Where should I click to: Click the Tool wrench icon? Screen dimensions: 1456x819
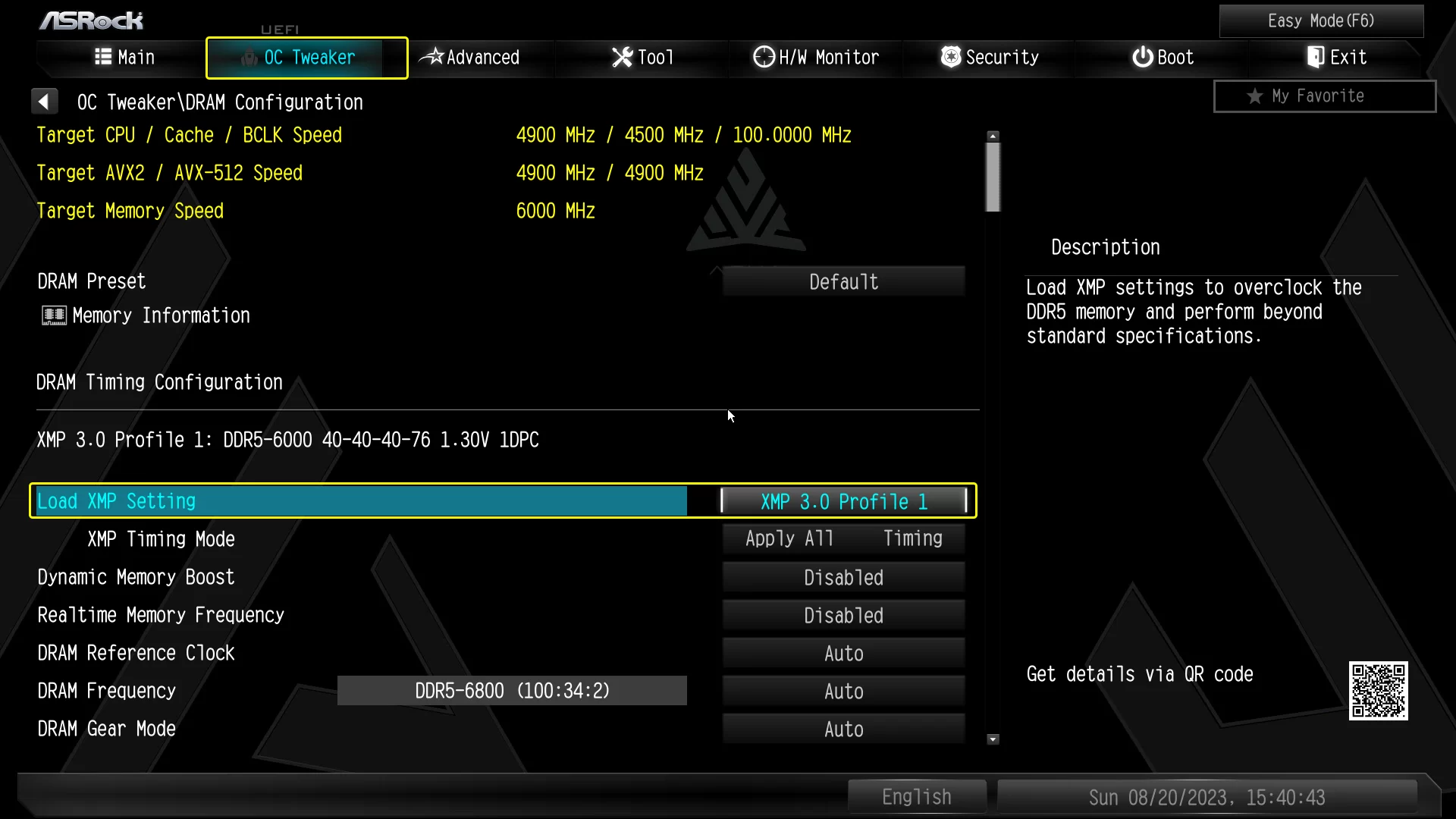click(x=622, y=57)
